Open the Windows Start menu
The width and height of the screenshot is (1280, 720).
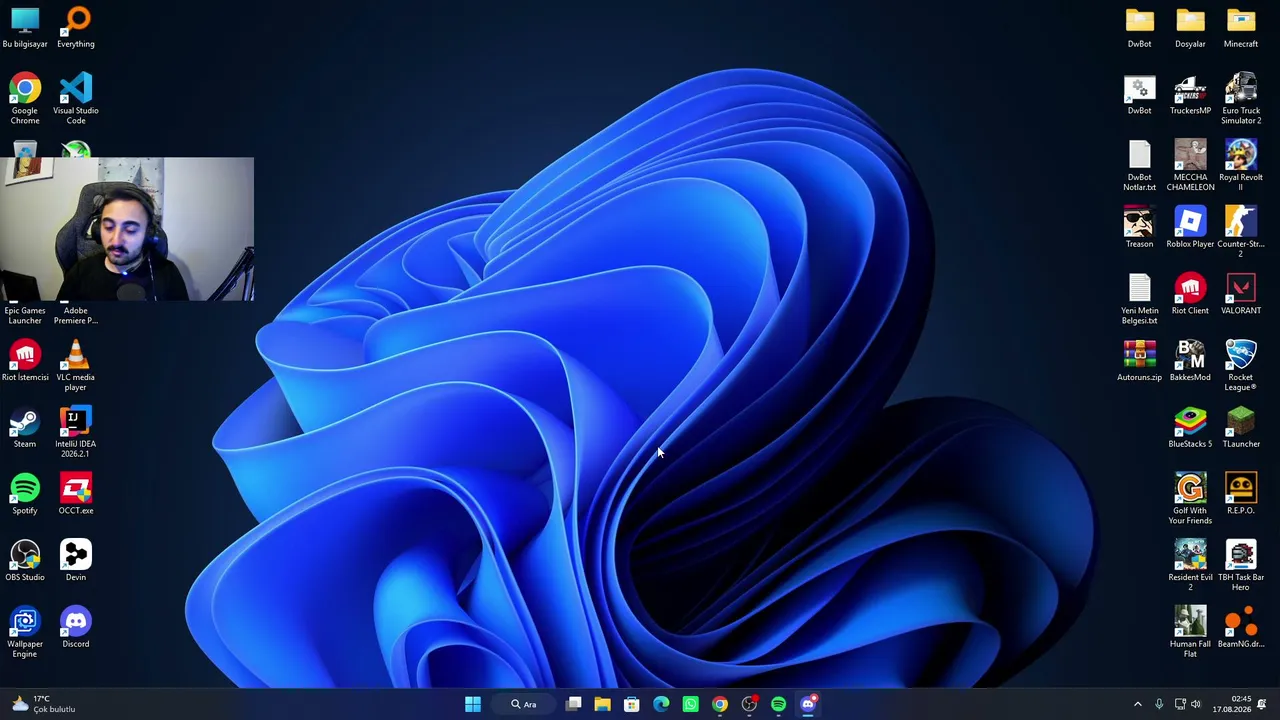(473, 704)
